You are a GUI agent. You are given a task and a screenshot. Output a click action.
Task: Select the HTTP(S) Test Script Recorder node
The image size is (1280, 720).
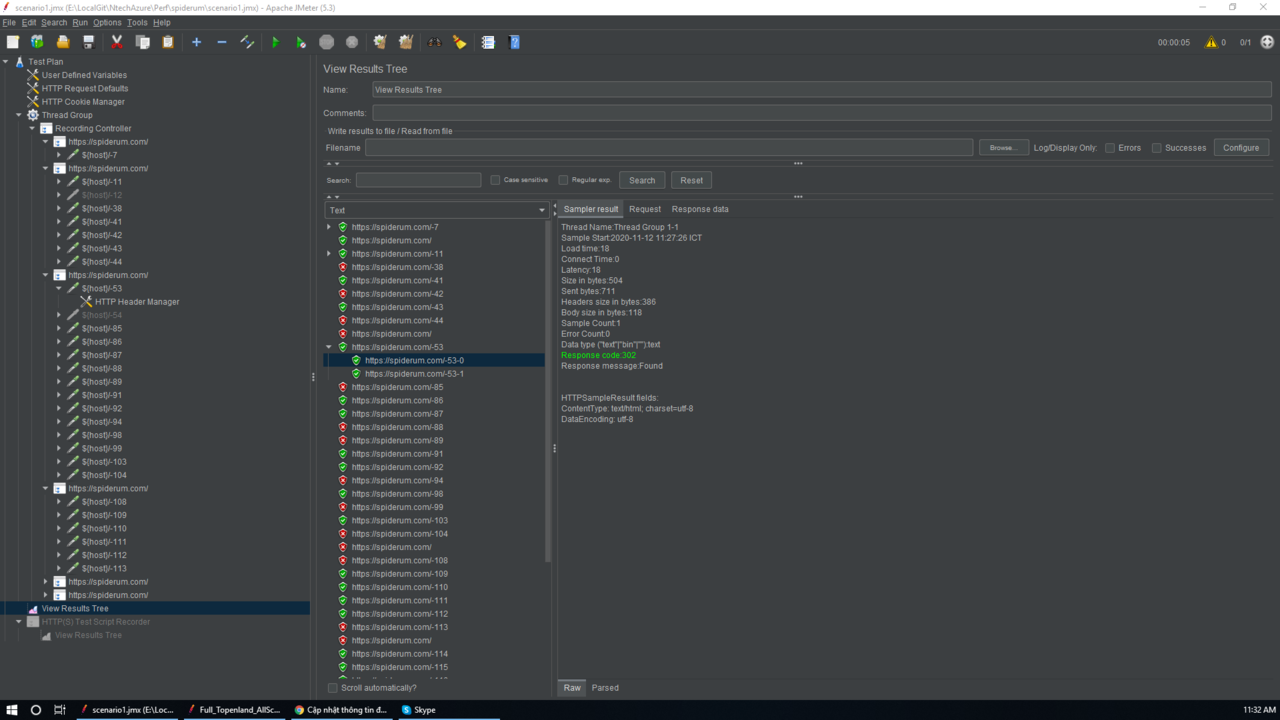coord(96,622)
